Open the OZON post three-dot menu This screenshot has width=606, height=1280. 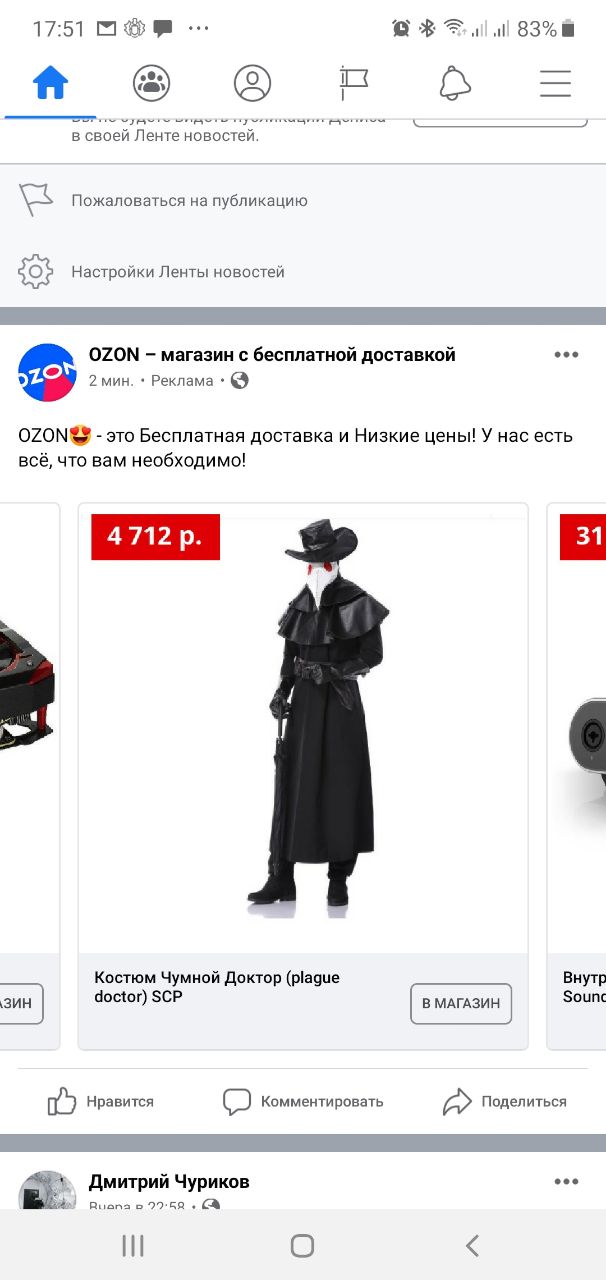pyautogui.click(x=567, y=355)
